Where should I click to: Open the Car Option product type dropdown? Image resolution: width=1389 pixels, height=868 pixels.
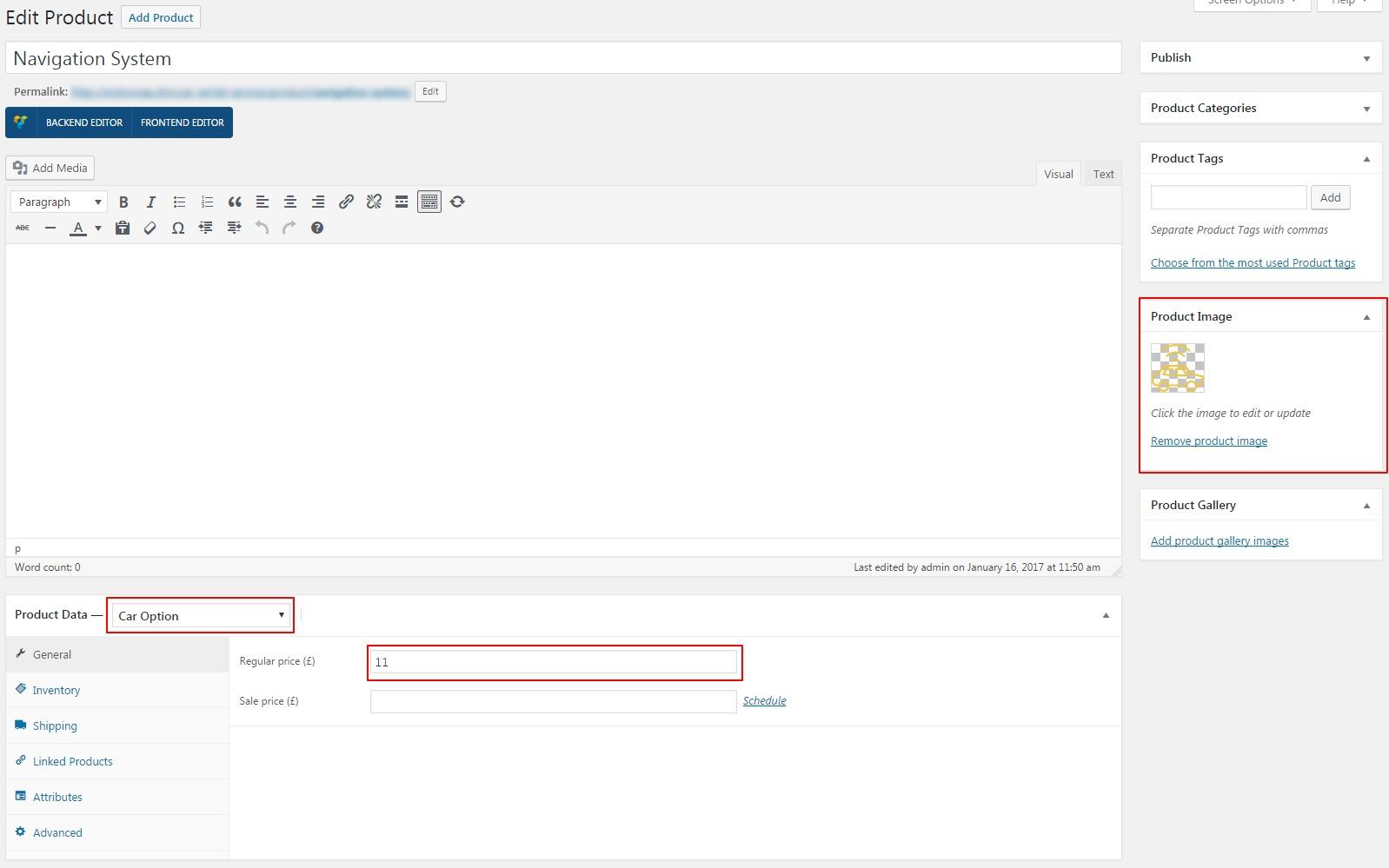[x=201, y=615]
